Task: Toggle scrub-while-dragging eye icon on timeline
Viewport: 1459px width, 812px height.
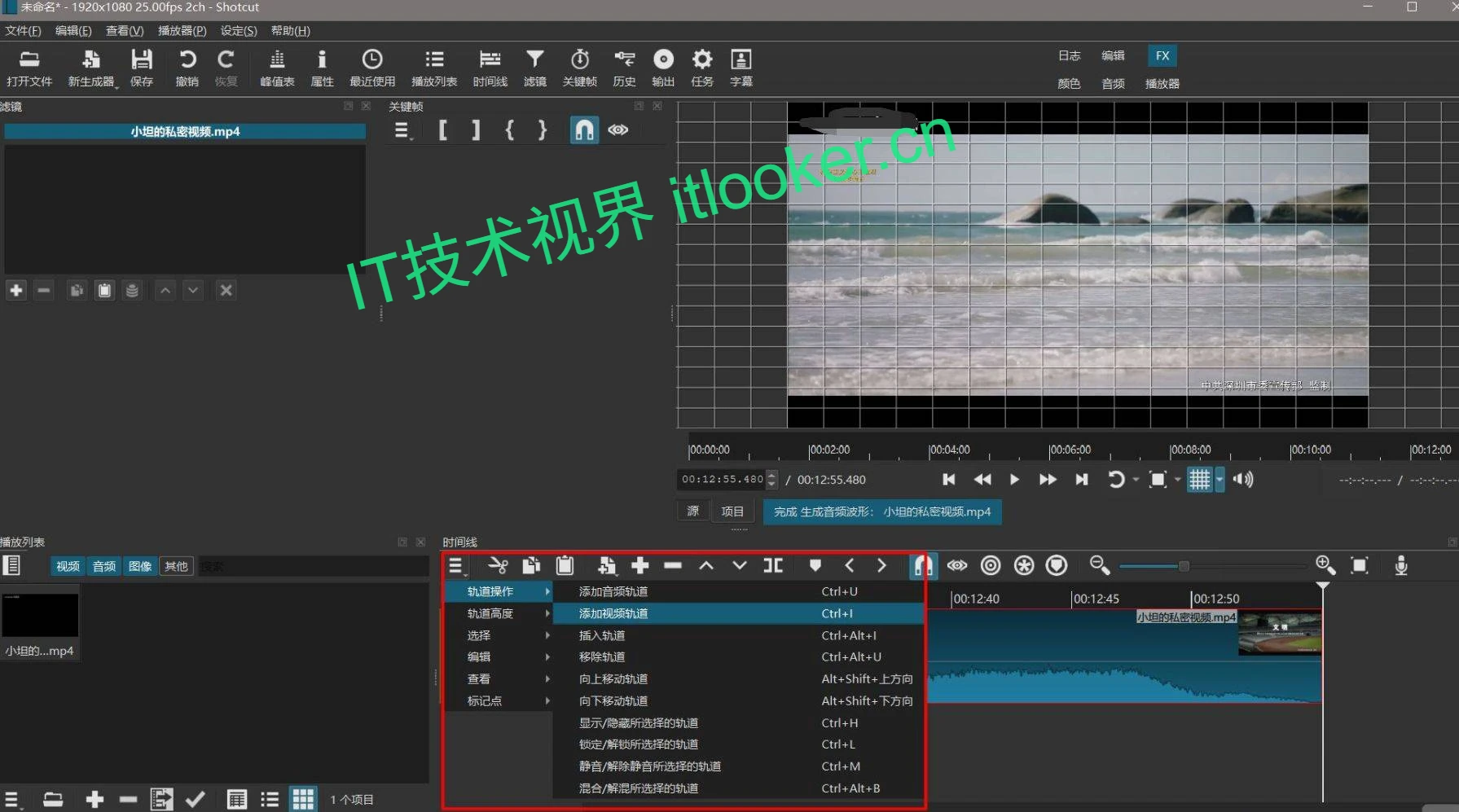Action: [x=957, y=565]
